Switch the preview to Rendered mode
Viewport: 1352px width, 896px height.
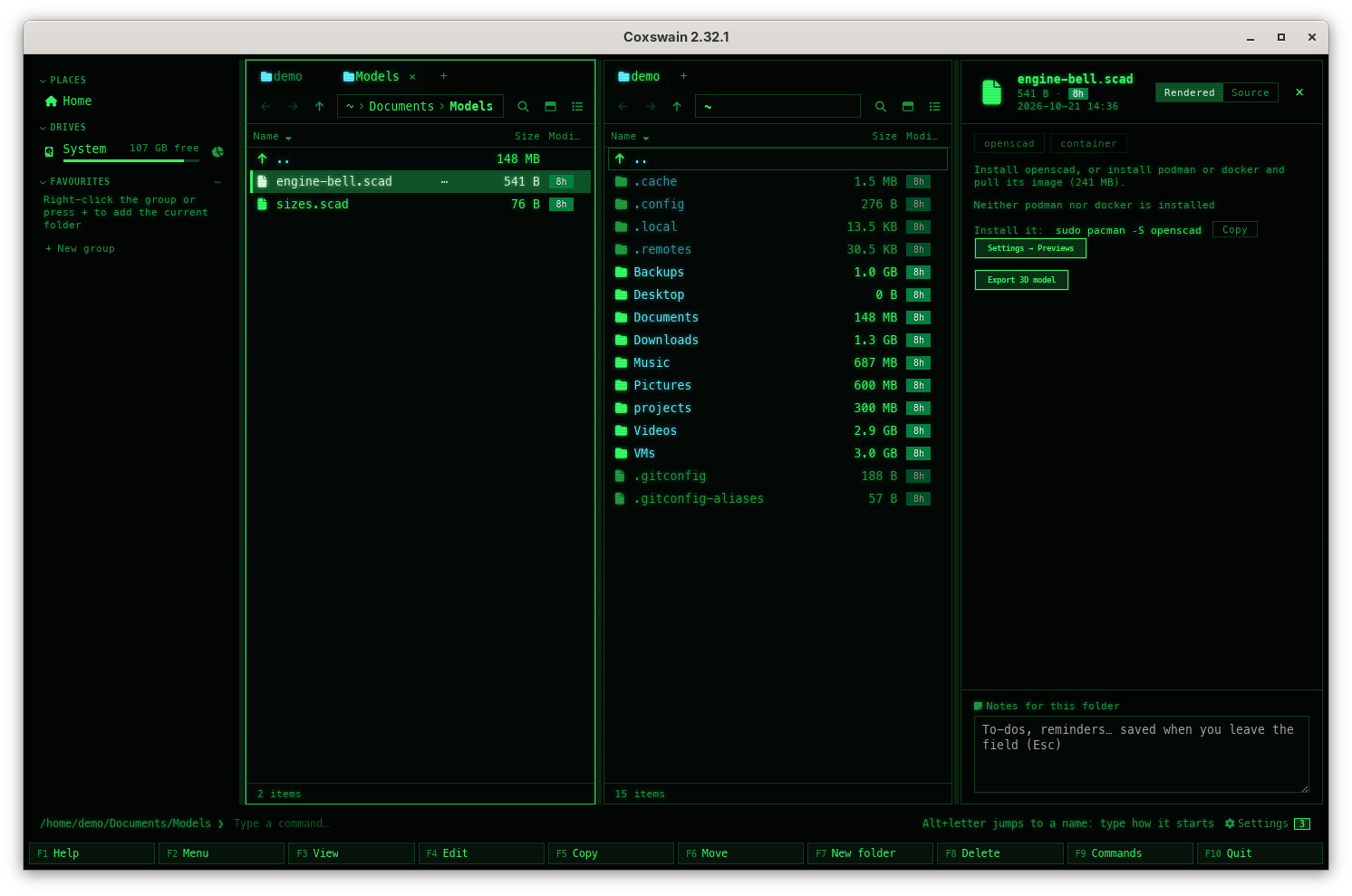pos(1189,92)
